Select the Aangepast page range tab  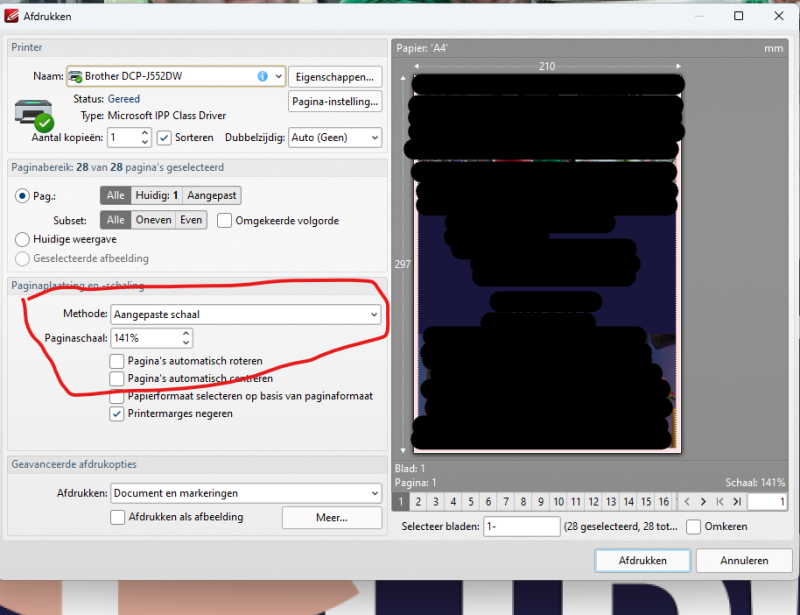coord(212,196)
